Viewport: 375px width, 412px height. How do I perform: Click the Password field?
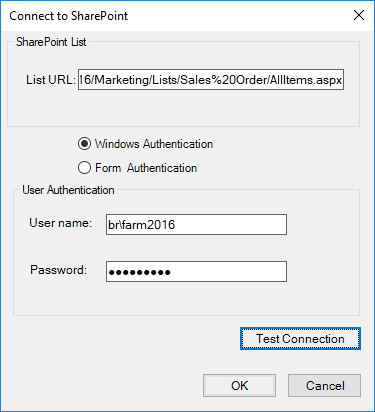tap(196, 271)
